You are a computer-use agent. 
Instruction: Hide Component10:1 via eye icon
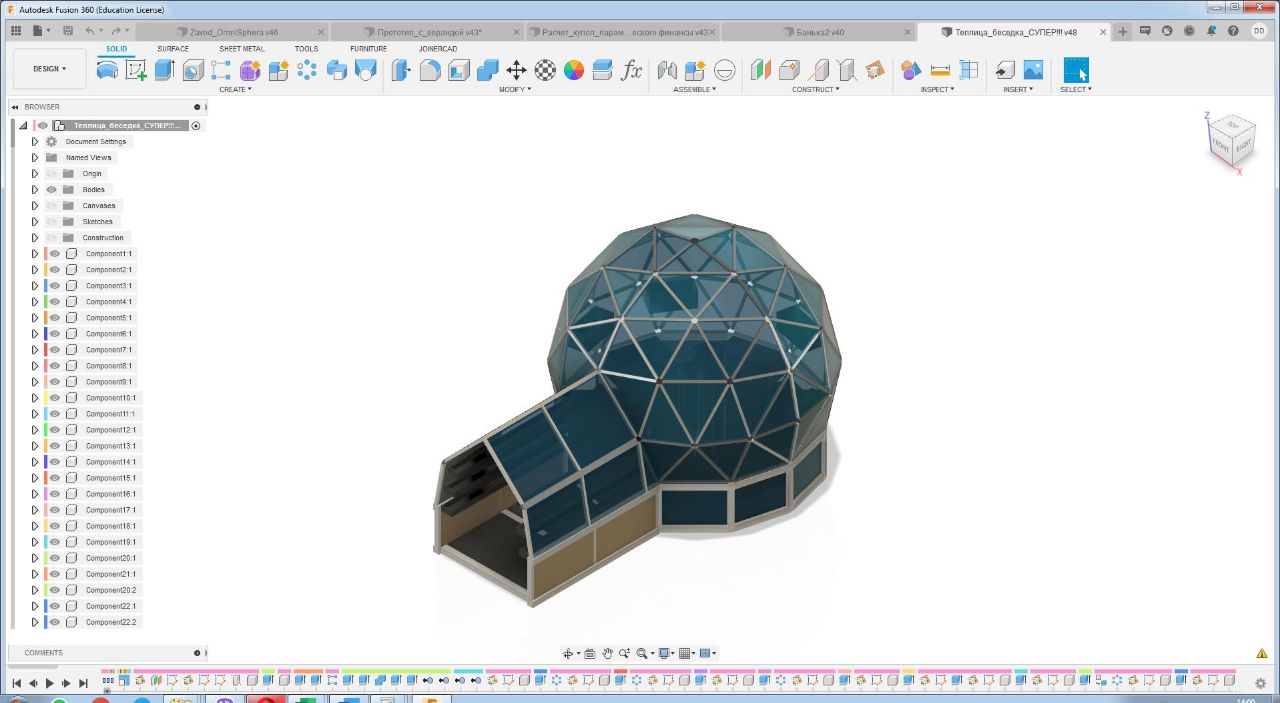[x=55, y=397]
